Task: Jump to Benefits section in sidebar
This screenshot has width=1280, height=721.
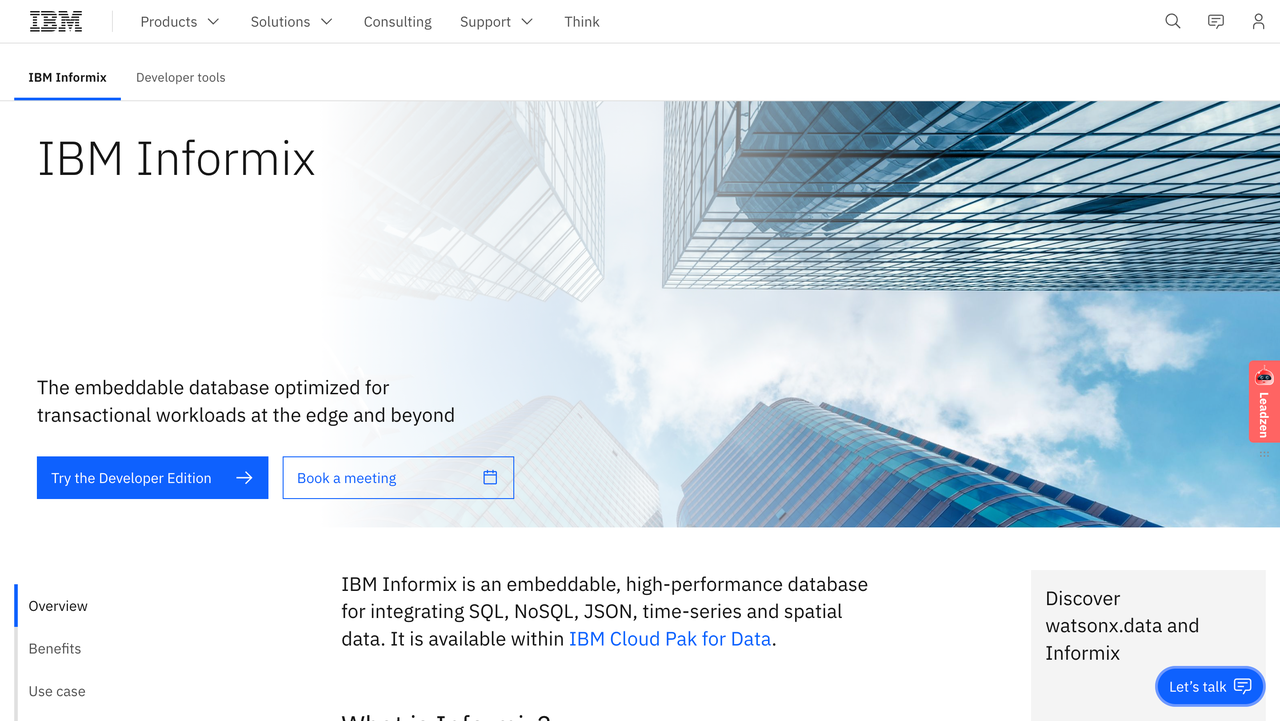Action: pos(55,649)
